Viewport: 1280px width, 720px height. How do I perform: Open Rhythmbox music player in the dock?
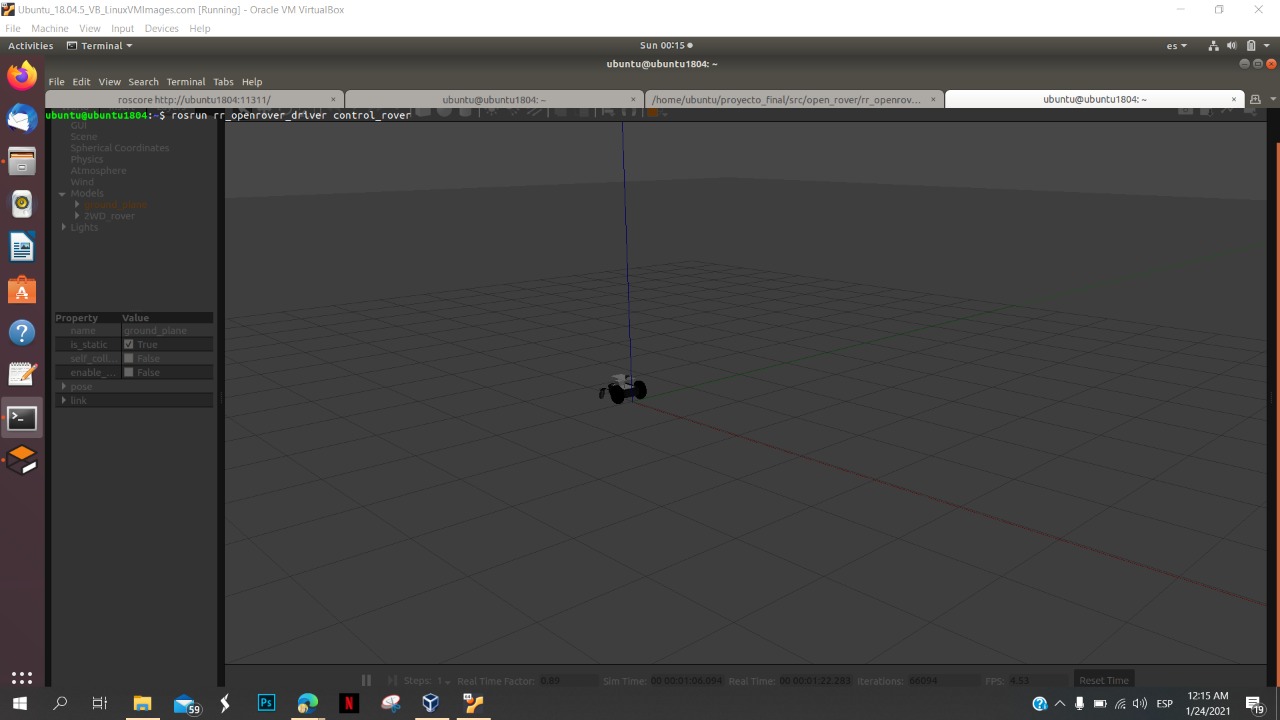pos(22,204)
